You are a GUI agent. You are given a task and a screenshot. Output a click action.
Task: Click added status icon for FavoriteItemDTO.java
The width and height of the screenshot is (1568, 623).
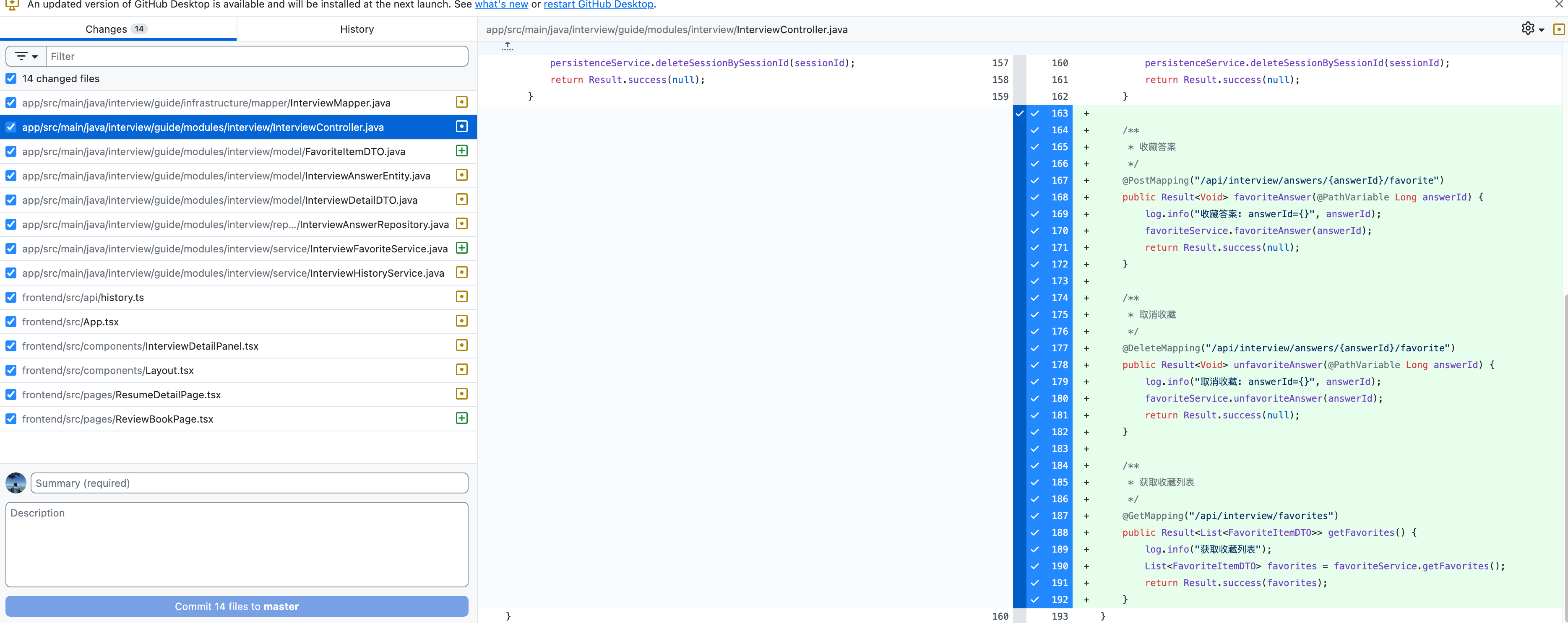point(461,151)
